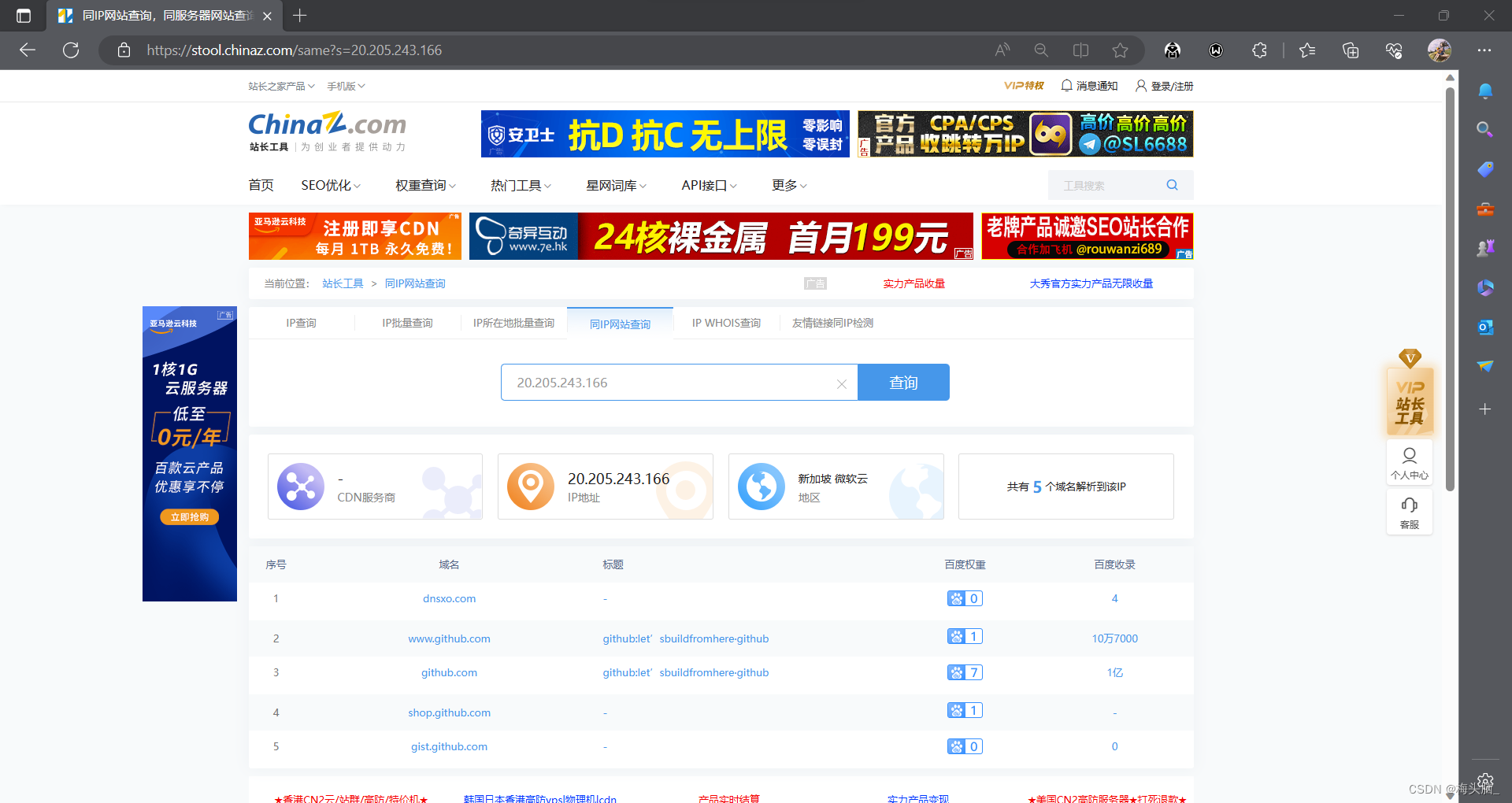Select 同IP网站查询 tab
Image resolution: width=1512 pixels, height=803 pixels.
tap(620, 324)
